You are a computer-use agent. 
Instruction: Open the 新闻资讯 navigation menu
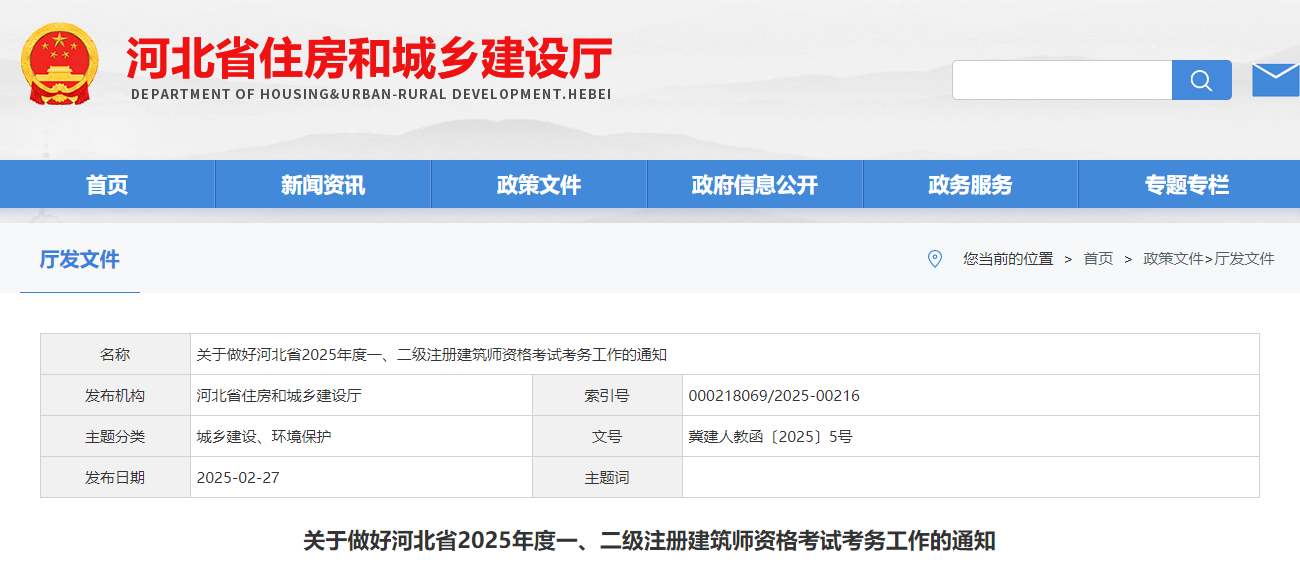(323, 184)
